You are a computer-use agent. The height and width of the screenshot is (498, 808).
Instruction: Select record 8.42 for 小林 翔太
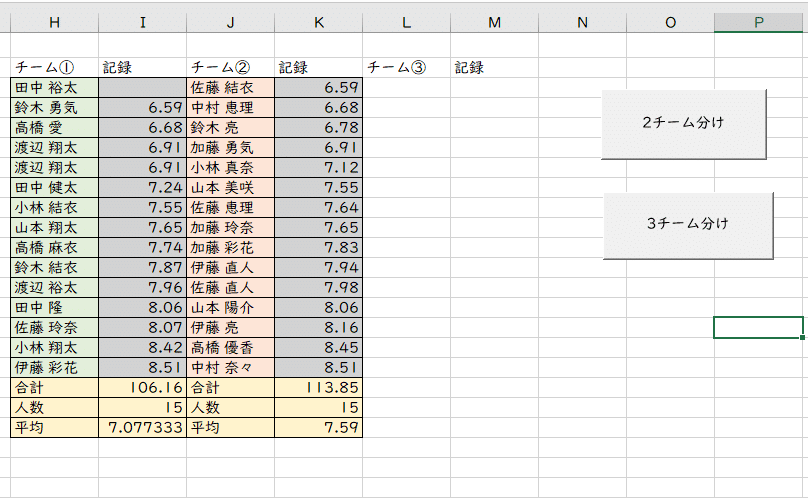click(142, 348)
